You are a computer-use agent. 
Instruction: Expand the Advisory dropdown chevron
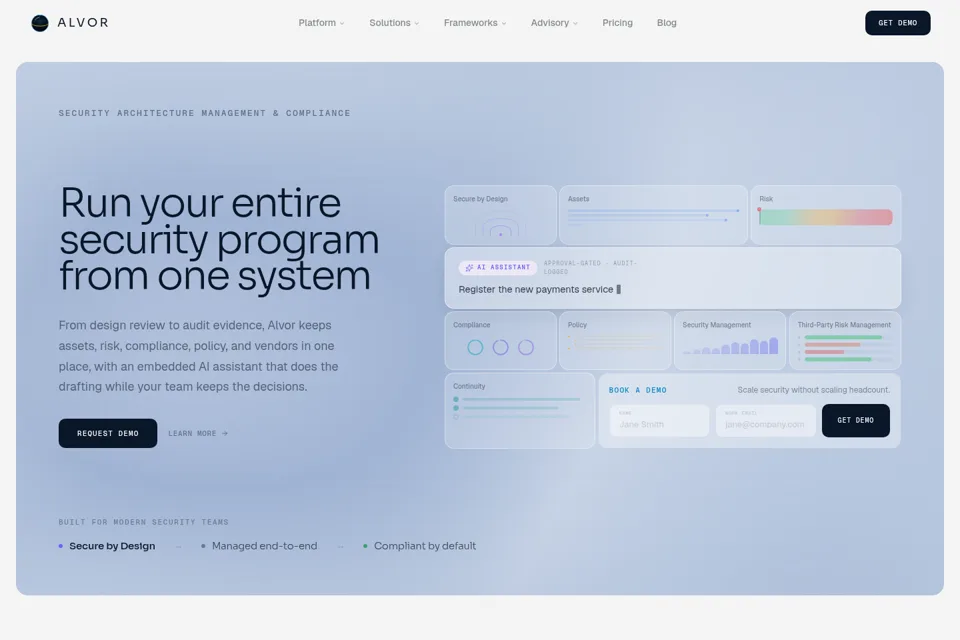[x=575, y=23]
